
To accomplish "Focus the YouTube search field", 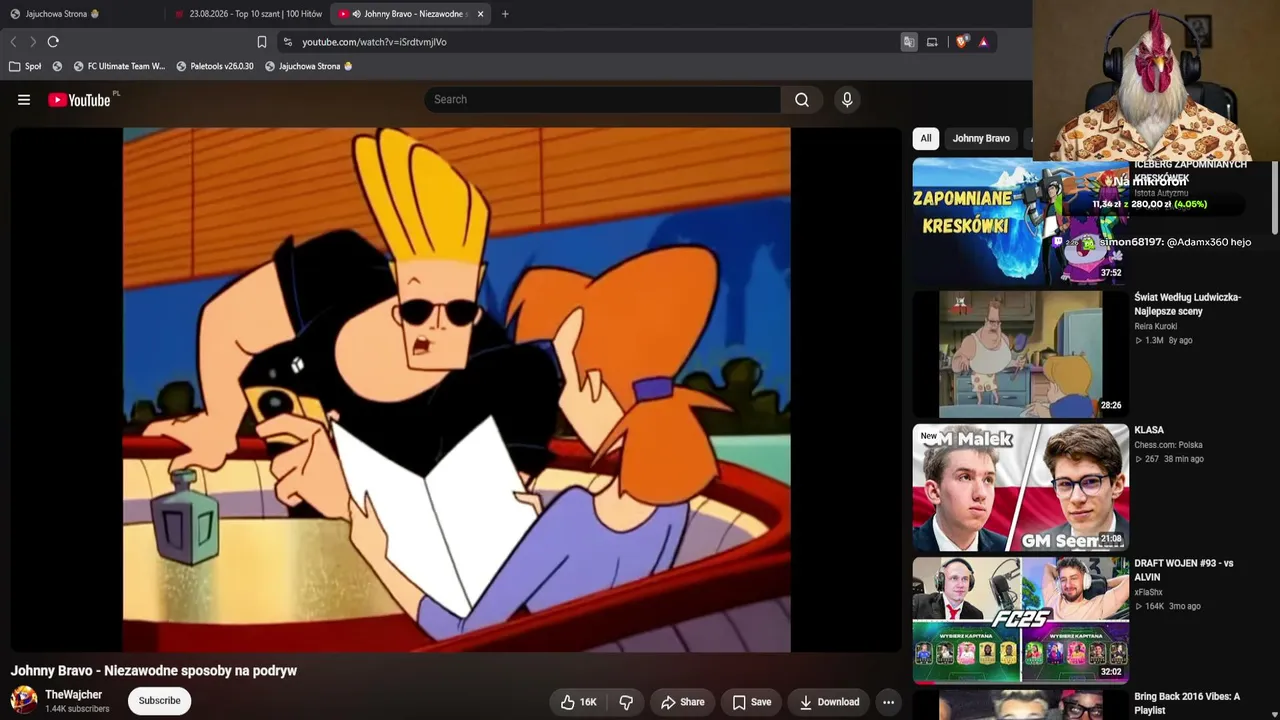I will pos(603,100).
